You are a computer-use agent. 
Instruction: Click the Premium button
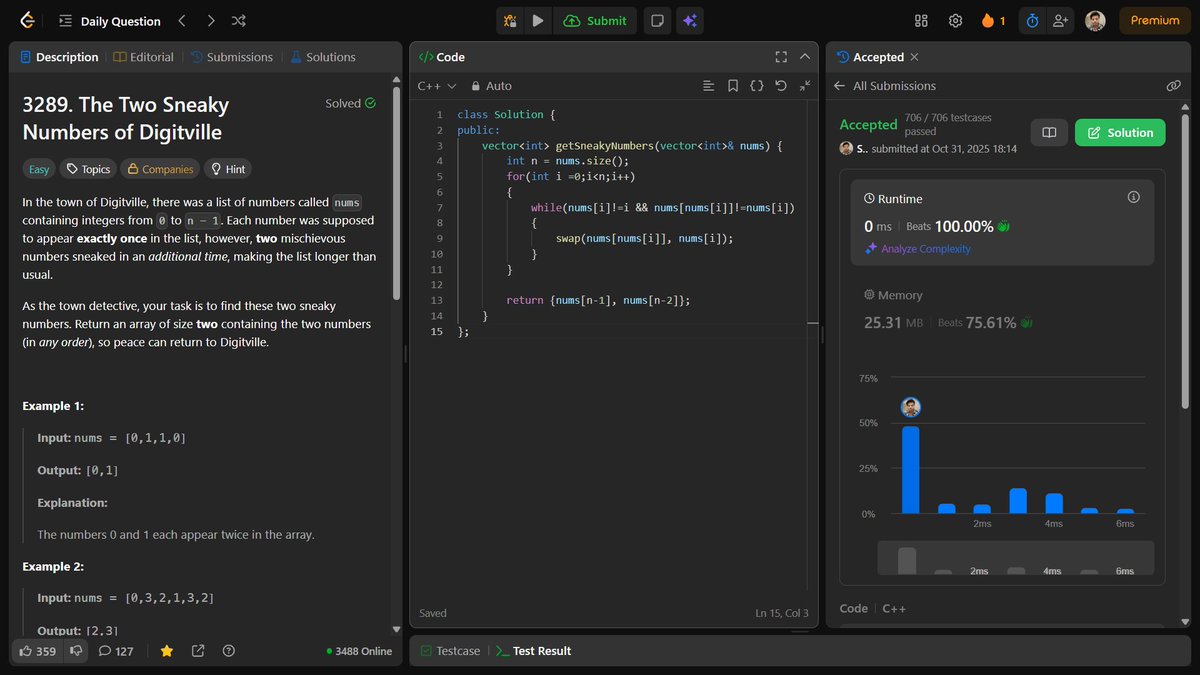point(1155,20)
